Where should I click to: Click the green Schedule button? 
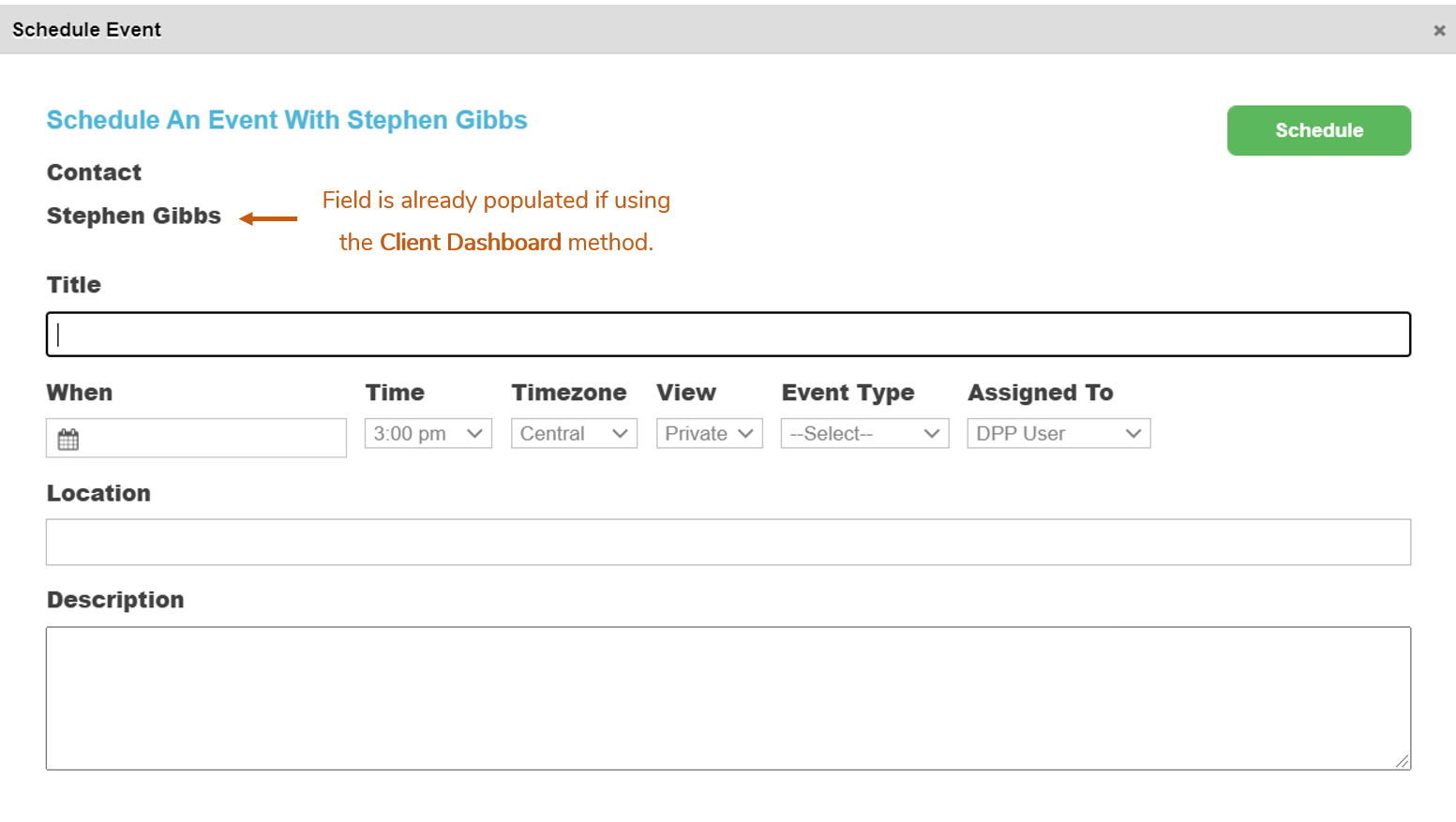pyautogui.click(x=1319, y=130)
